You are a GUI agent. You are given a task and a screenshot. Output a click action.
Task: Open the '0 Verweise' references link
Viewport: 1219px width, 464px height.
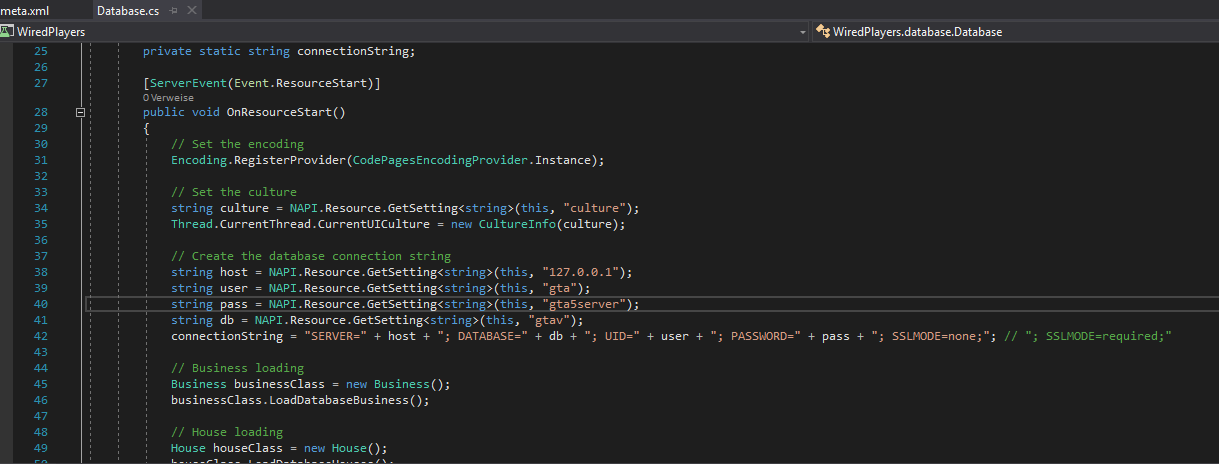point(168,98)
